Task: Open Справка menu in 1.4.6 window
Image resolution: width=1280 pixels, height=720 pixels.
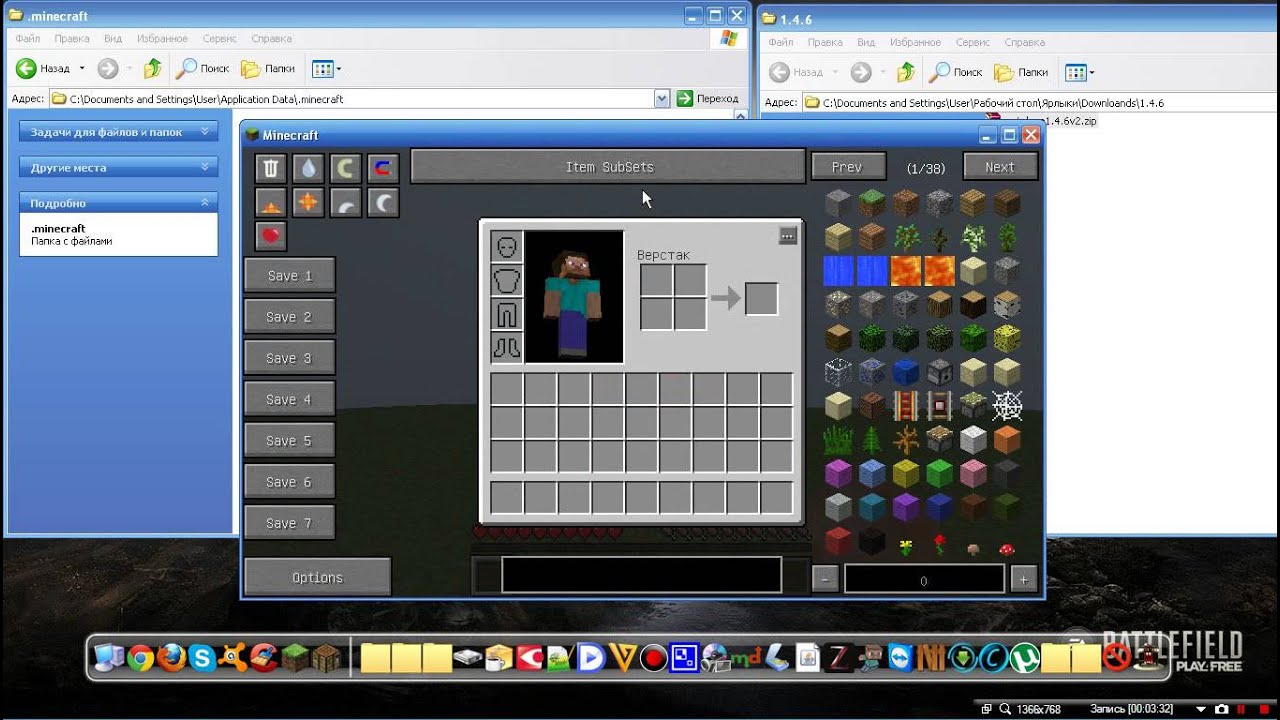Action: coord(1024,43)
